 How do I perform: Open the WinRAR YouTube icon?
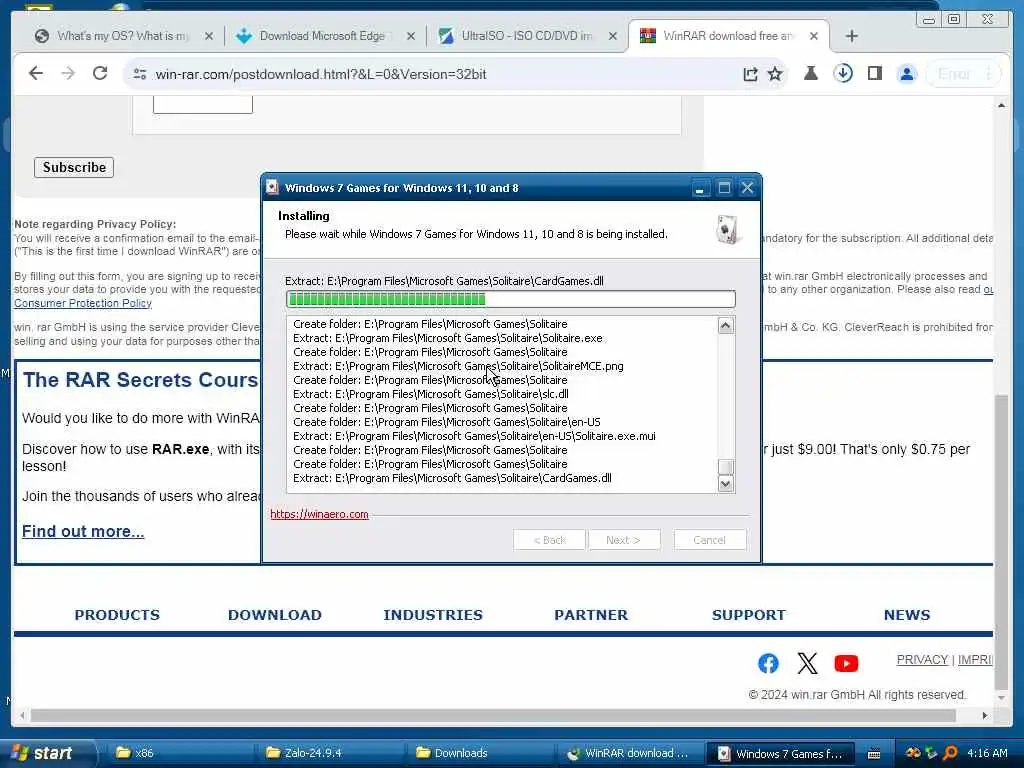[x=846, y=664]
